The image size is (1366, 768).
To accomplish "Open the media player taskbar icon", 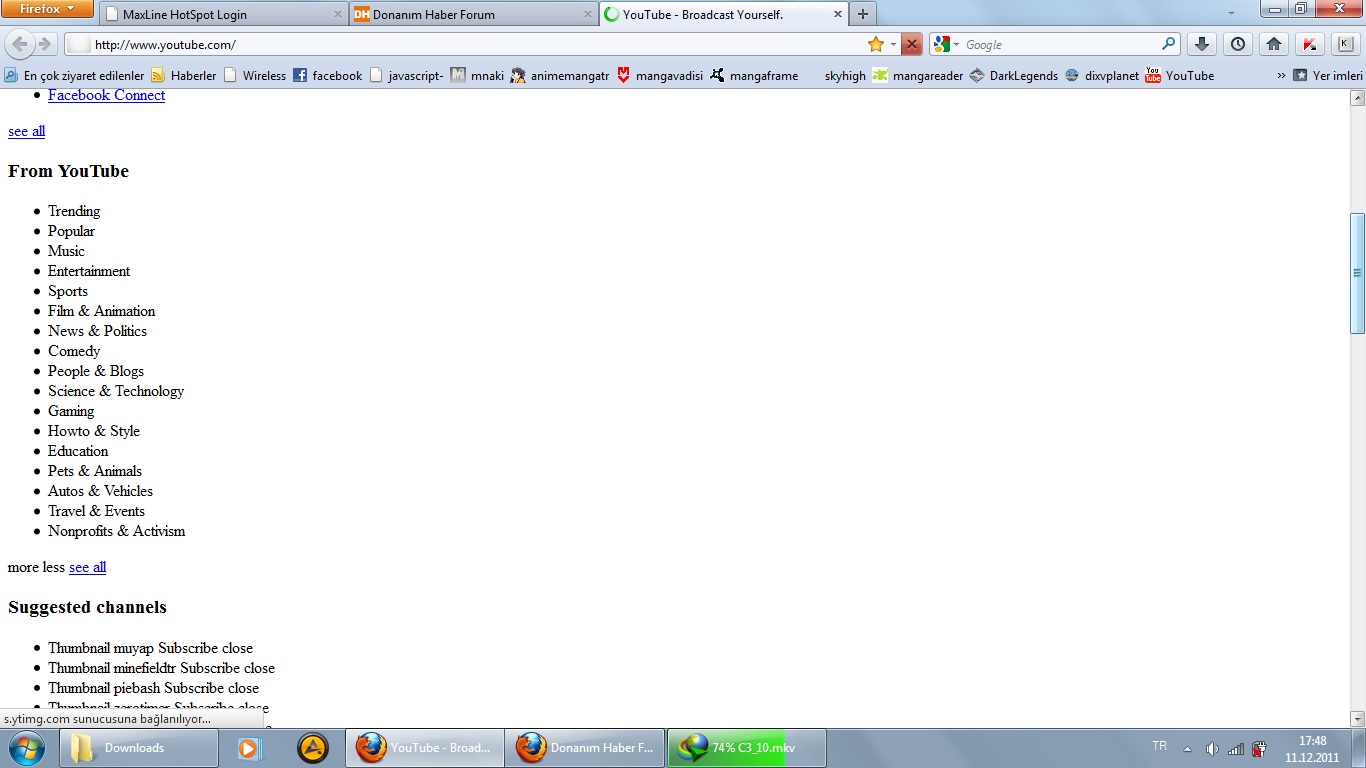I will click(250, 748).
